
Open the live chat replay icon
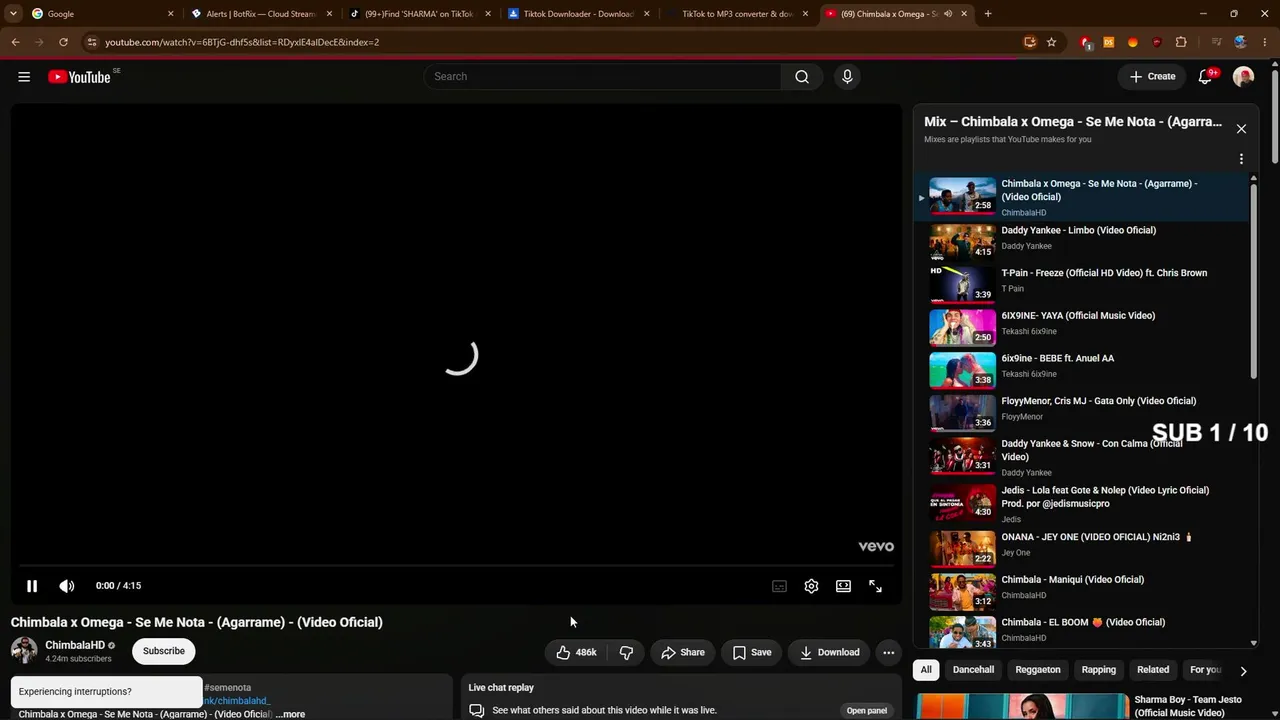coord(477,710)
